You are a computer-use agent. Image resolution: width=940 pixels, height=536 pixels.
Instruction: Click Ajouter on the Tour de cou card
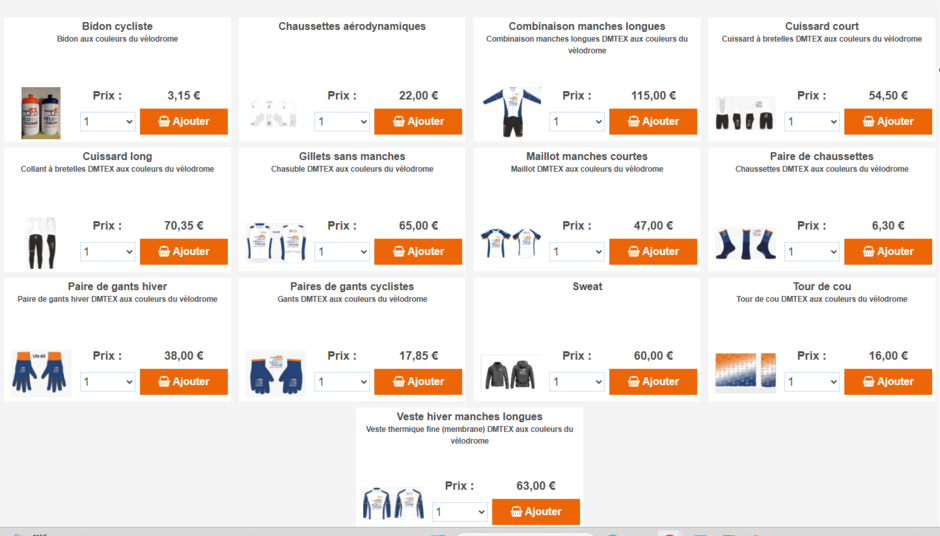888,382
